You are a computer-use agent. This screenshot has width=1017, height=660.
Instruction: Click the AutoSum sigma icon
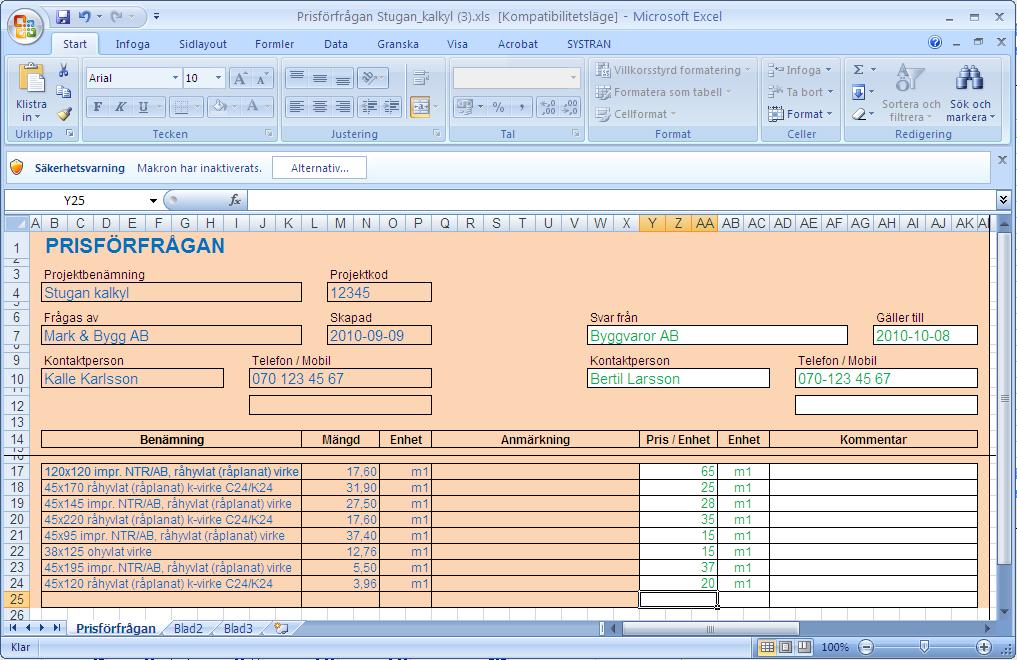tap(858, 70)
